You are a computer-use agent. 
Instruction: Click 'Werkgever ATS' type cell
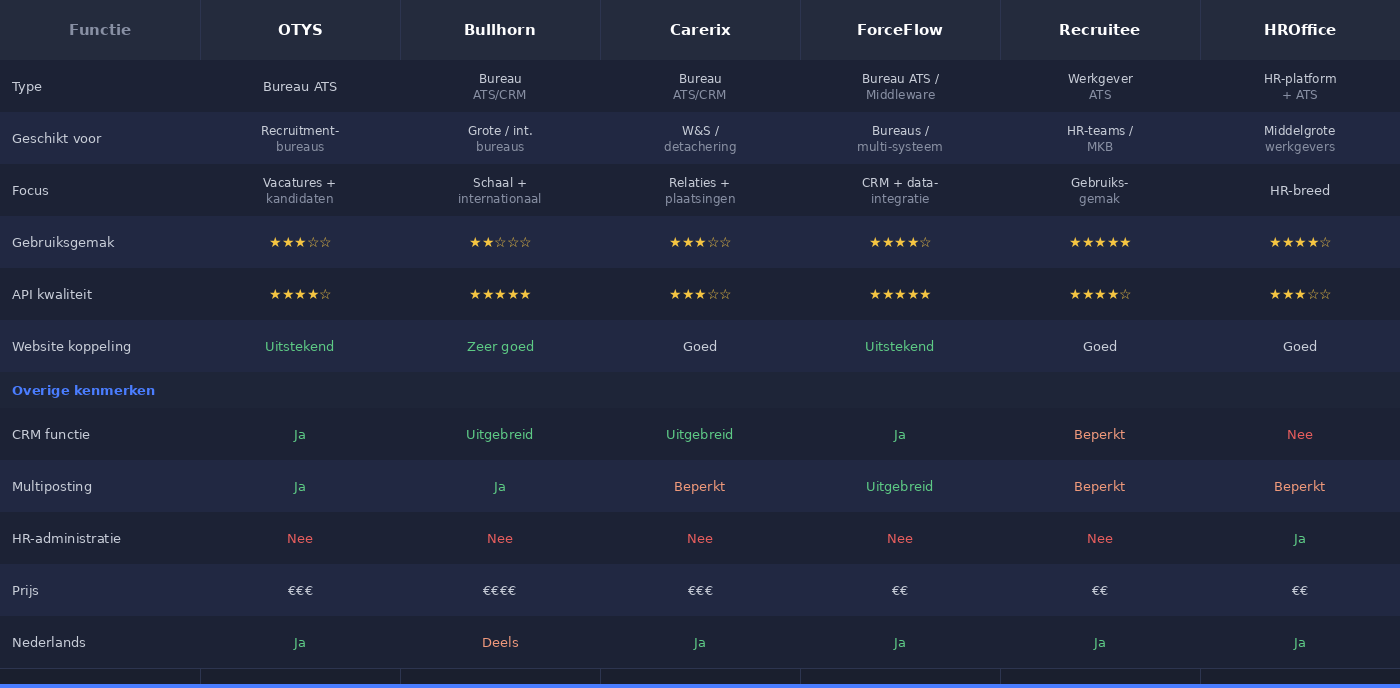1100,87
